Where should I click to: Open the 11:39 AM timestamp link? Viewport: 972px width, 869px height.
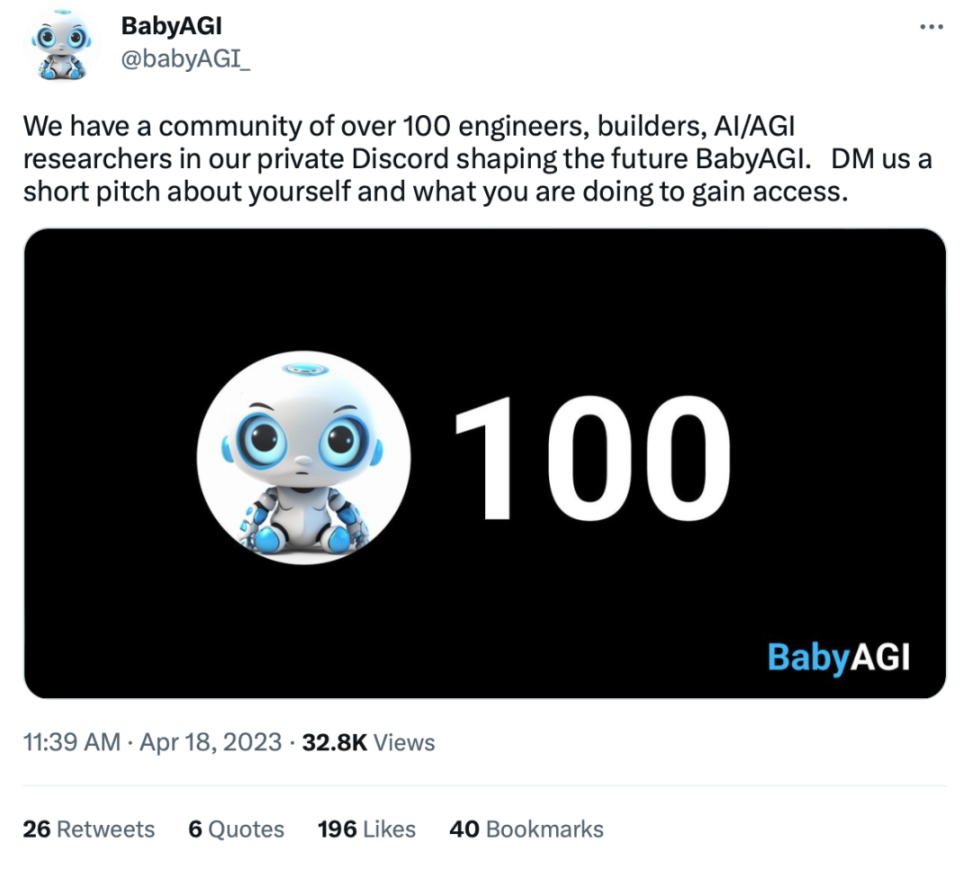coord(70,743)
